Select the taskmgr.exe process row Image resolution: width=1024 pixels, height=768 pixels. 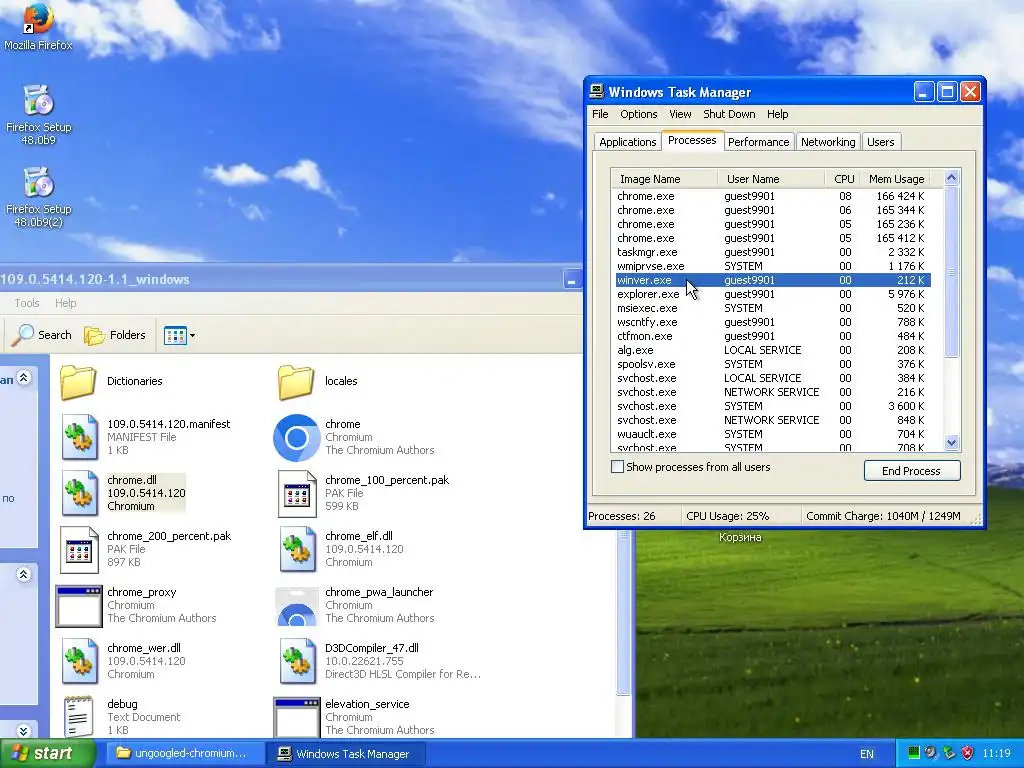pyautogui.click(x=773, y=252)
